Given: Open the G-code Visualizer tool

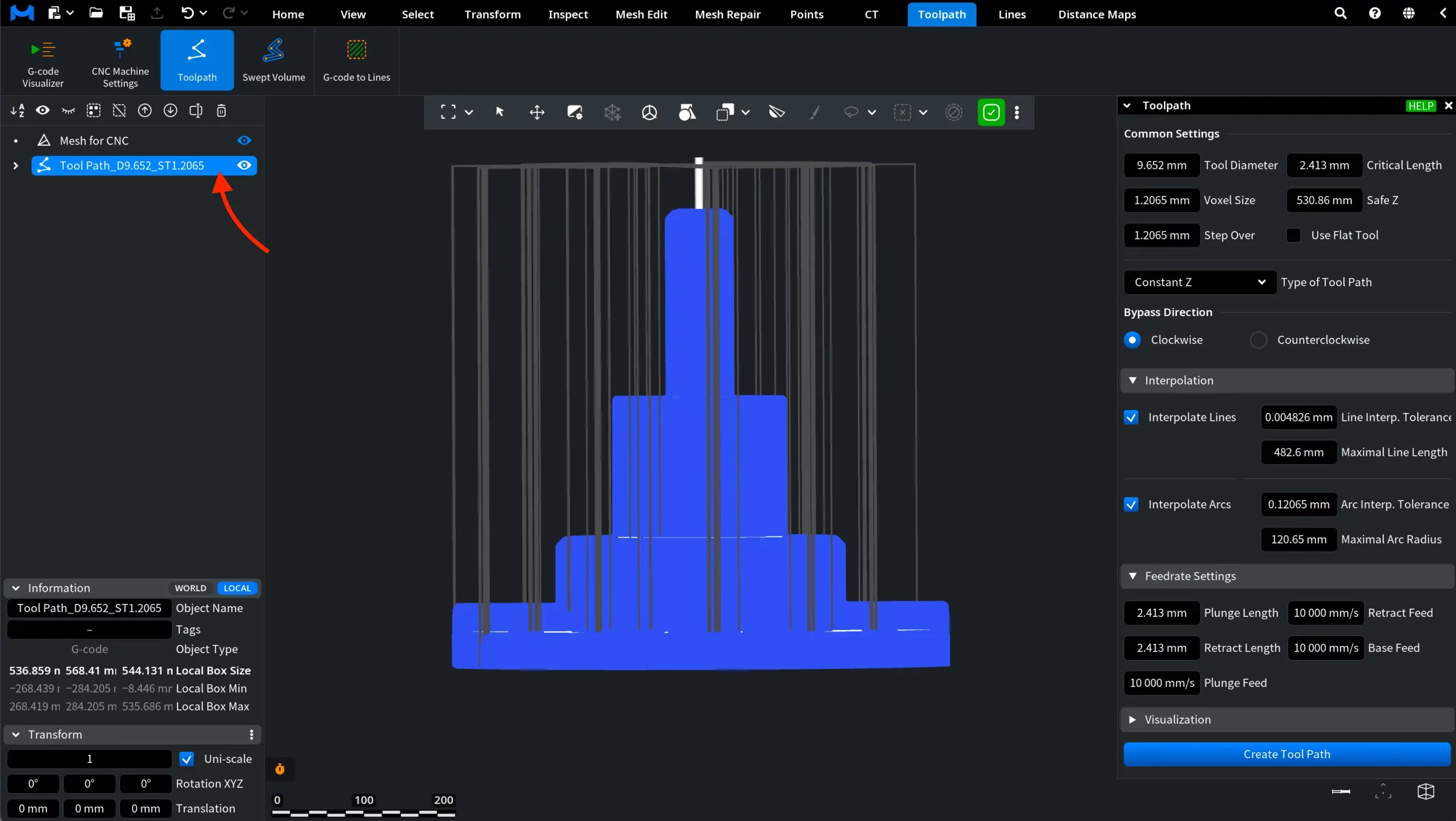Looking at the screenshot, I should point(43,61).
